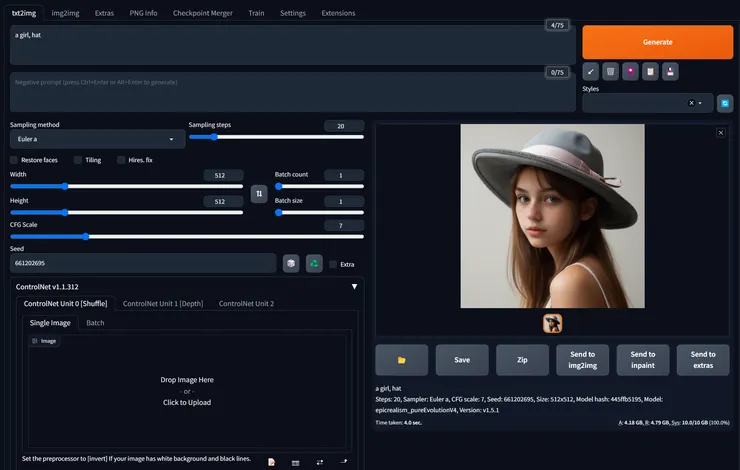Click the green recycle icon to reuse seed
The height and width of the screenshot is (470, 740).
point(314,263)
